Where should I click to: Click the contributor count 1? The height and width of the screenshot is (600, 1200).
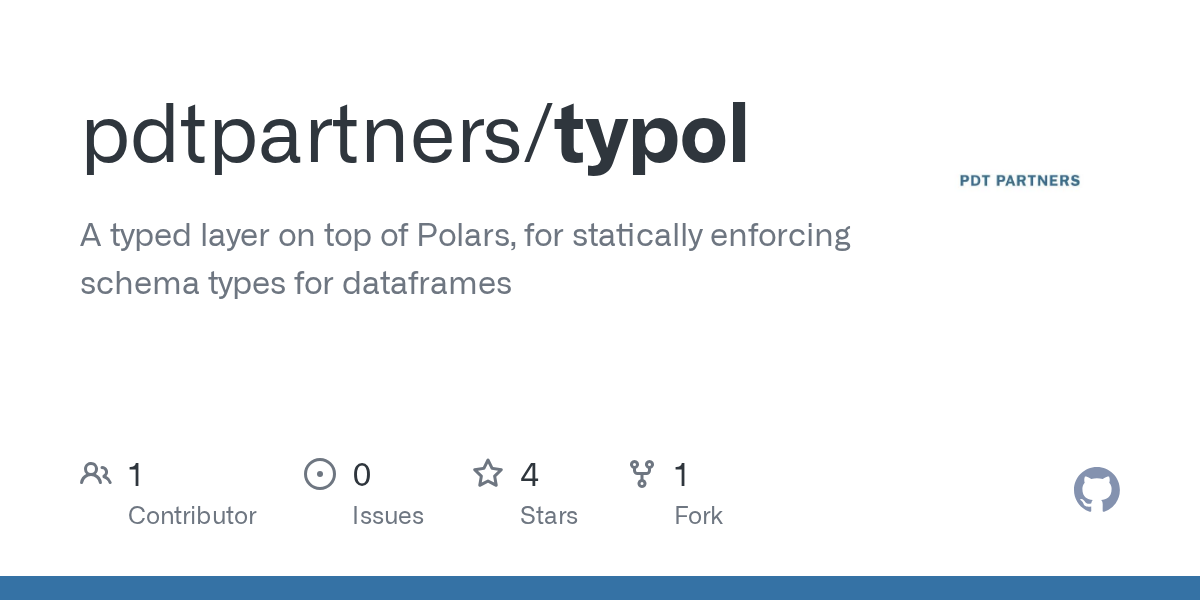136,475
